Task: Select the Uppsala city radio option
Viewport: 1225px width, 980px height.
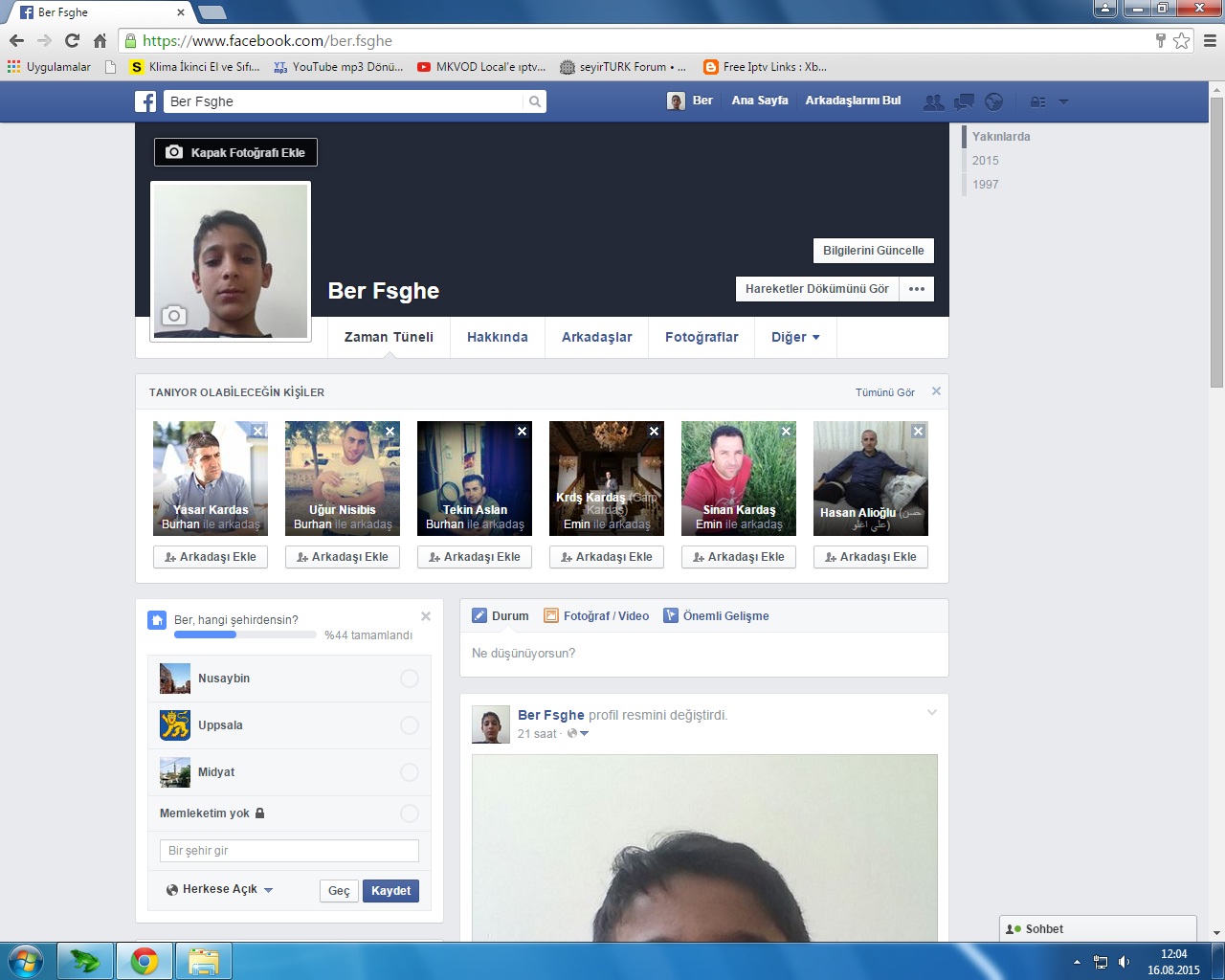Action: coord(410,725)
